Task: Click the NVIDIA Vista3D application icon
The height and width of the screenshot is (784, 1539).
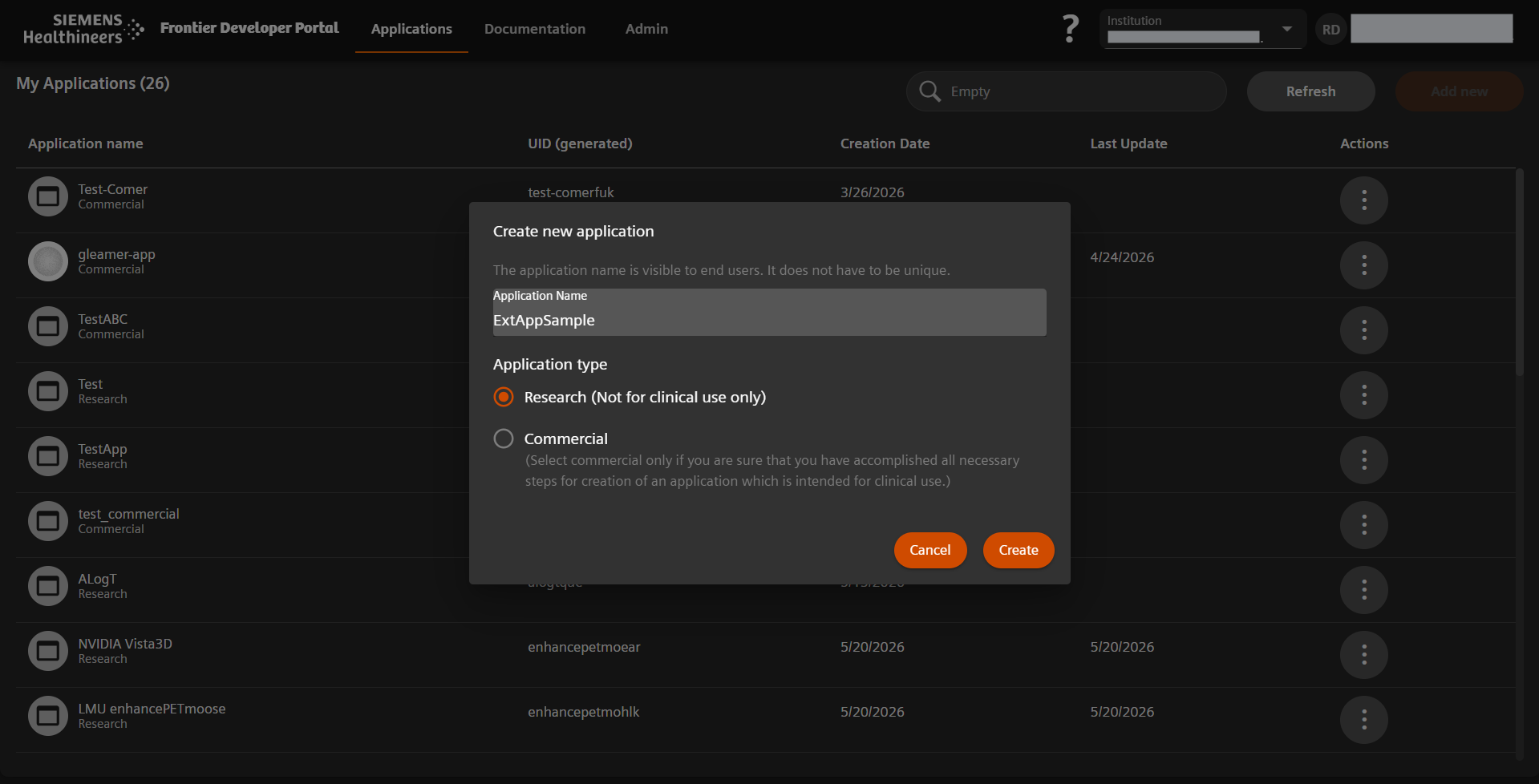Action: pyautogui.click(x=48, y=651)
